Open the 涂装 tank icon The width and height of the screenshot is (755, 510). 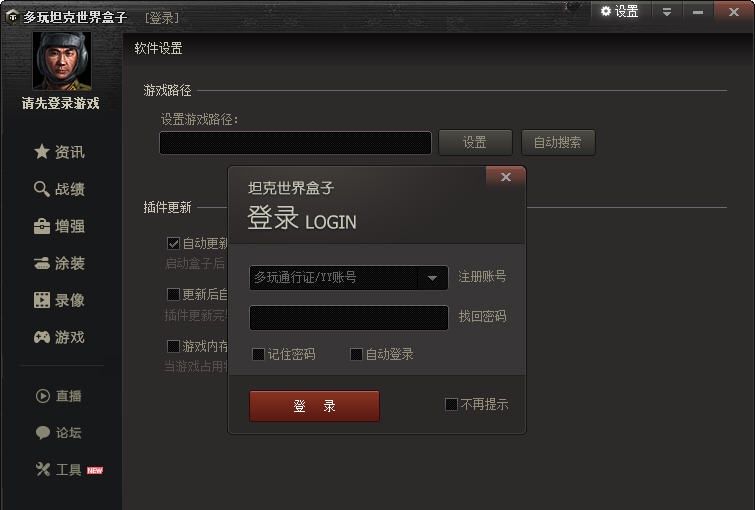(x=42, y=263)
